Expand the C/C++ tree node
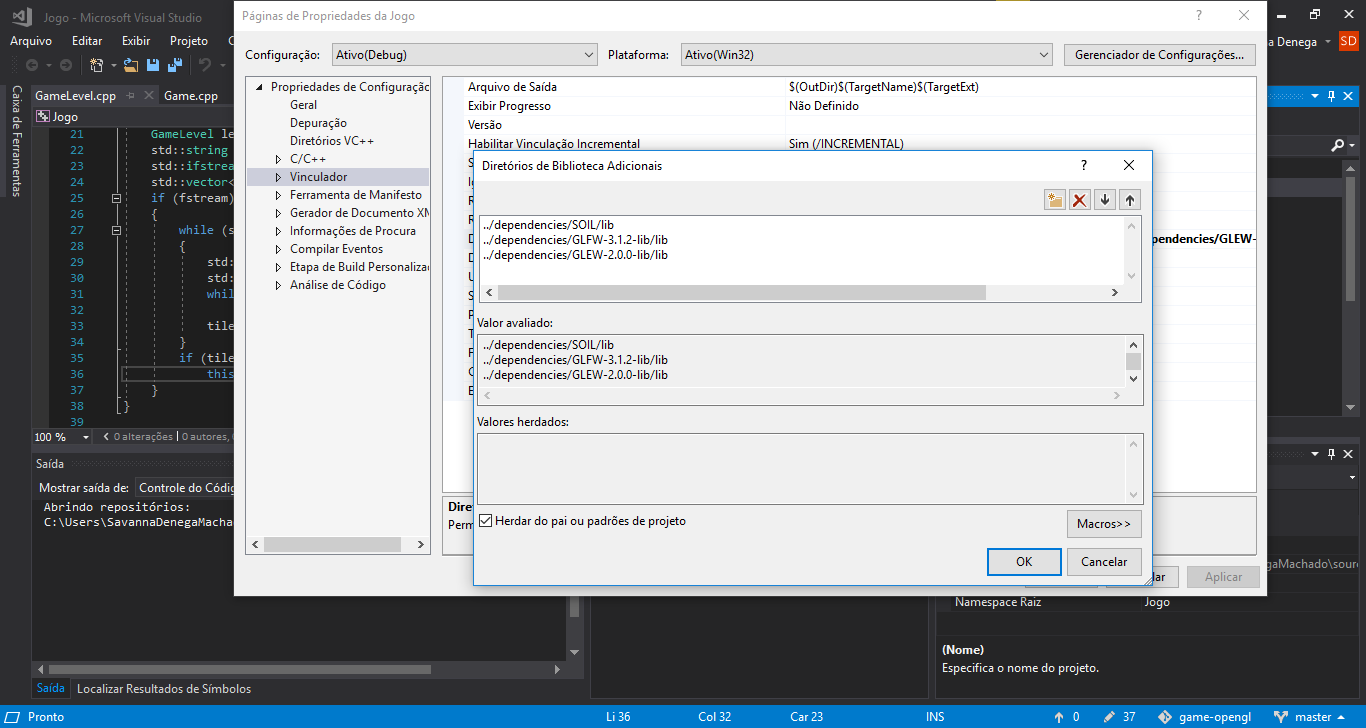Screen dimensions: 1366x728 [279, 159]
